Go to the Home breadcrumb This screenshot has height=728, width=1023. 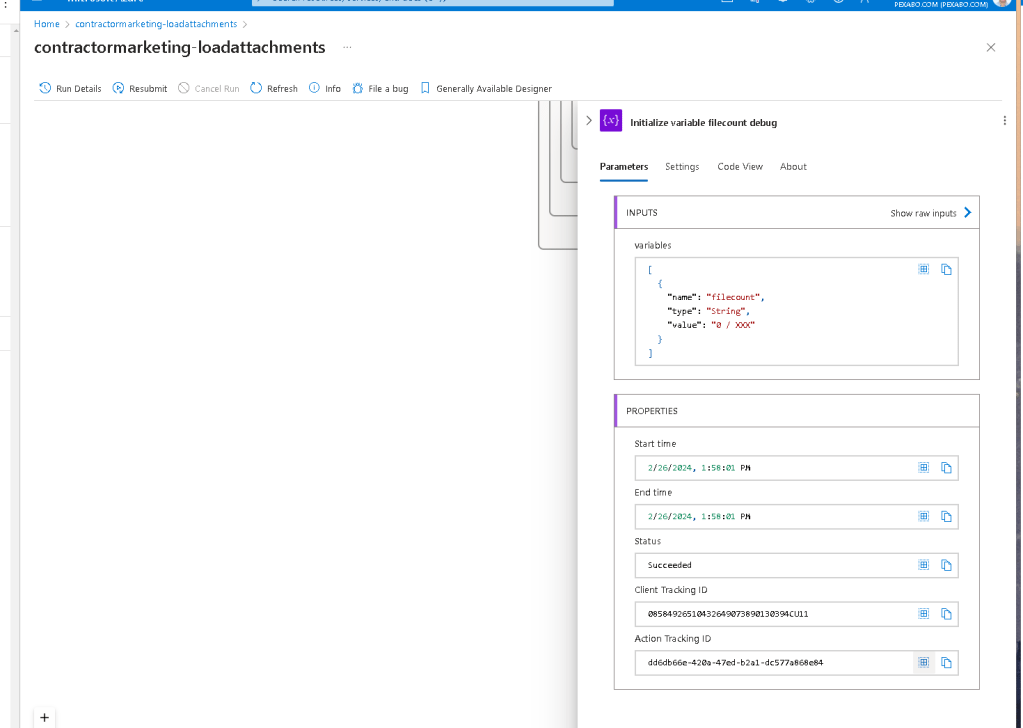point(46,23)
